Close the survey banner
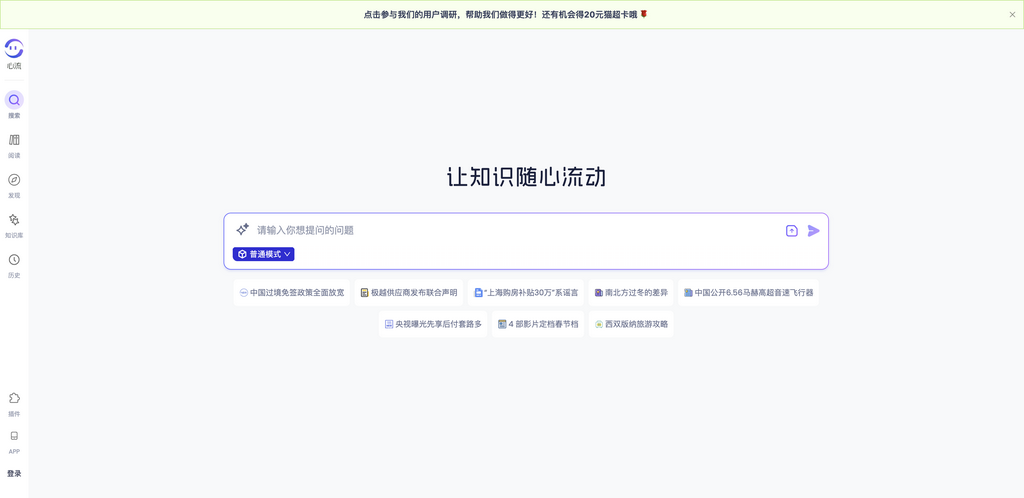Viewport: 1024px width, 498px height. [x=1012, y=14]
